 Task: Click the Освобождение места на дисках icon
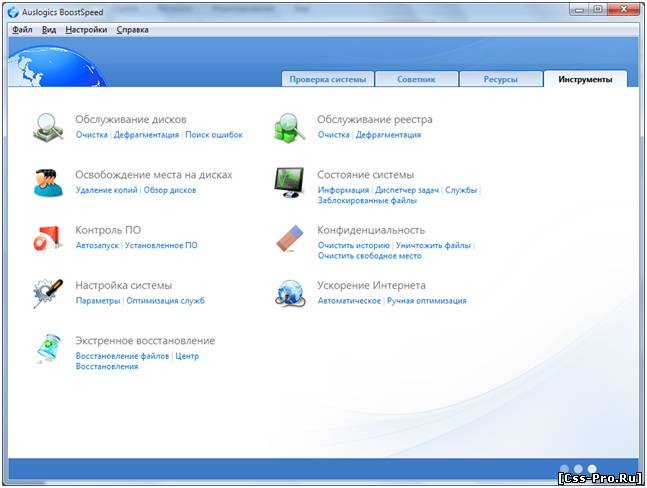pos(49,182)
